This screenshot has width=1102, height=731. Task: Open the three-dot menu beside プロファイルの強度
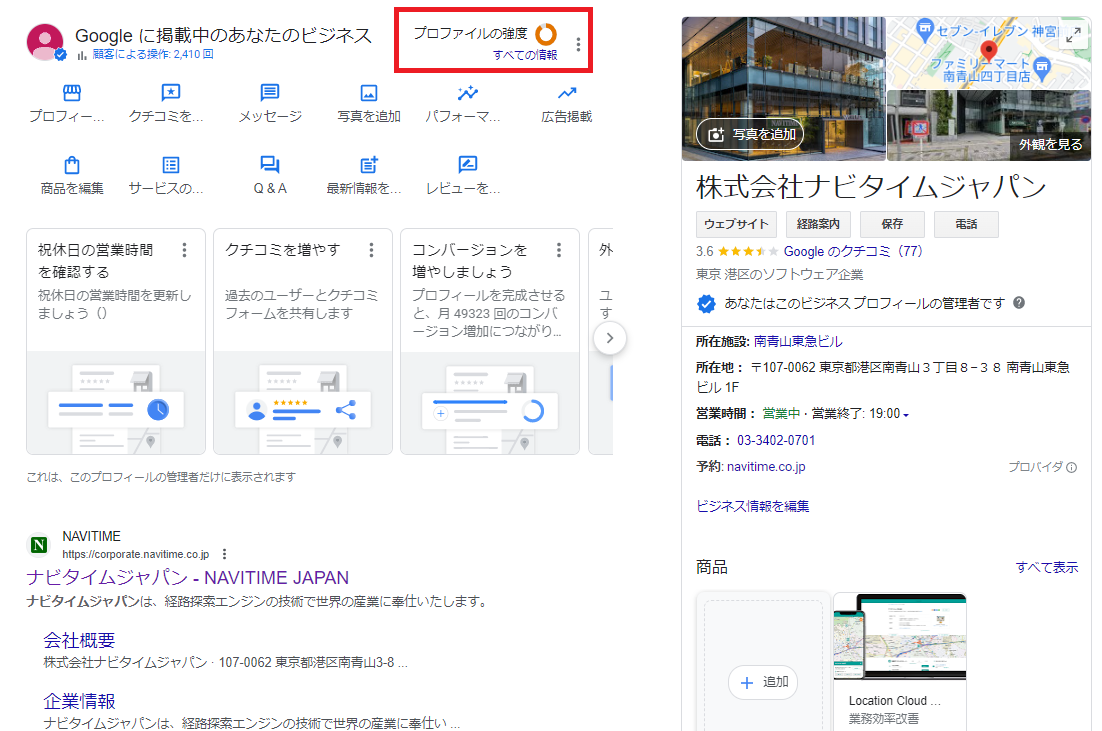578,44
